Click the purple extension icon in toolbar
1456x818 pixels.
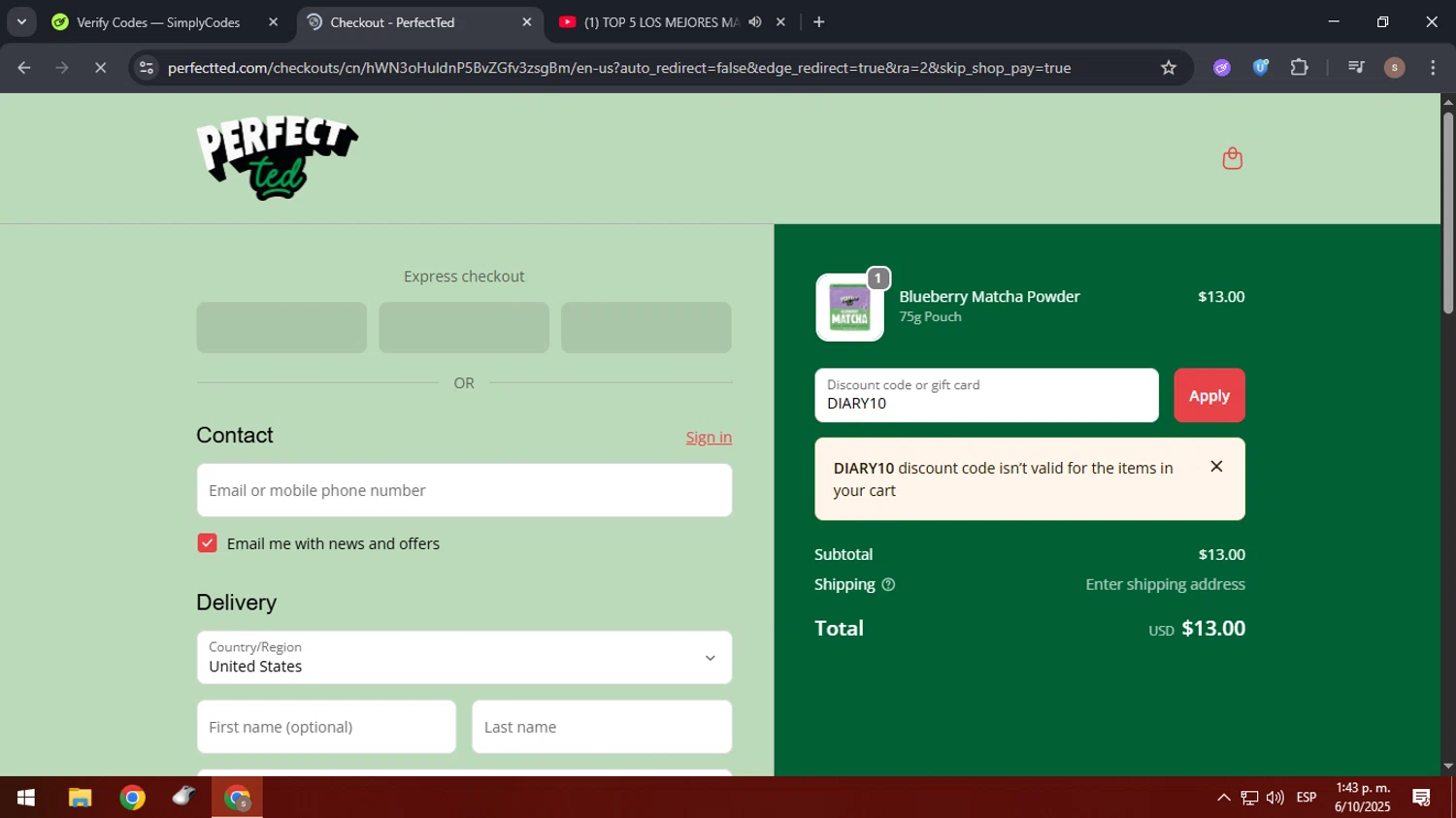click(x=1222, y=68)
